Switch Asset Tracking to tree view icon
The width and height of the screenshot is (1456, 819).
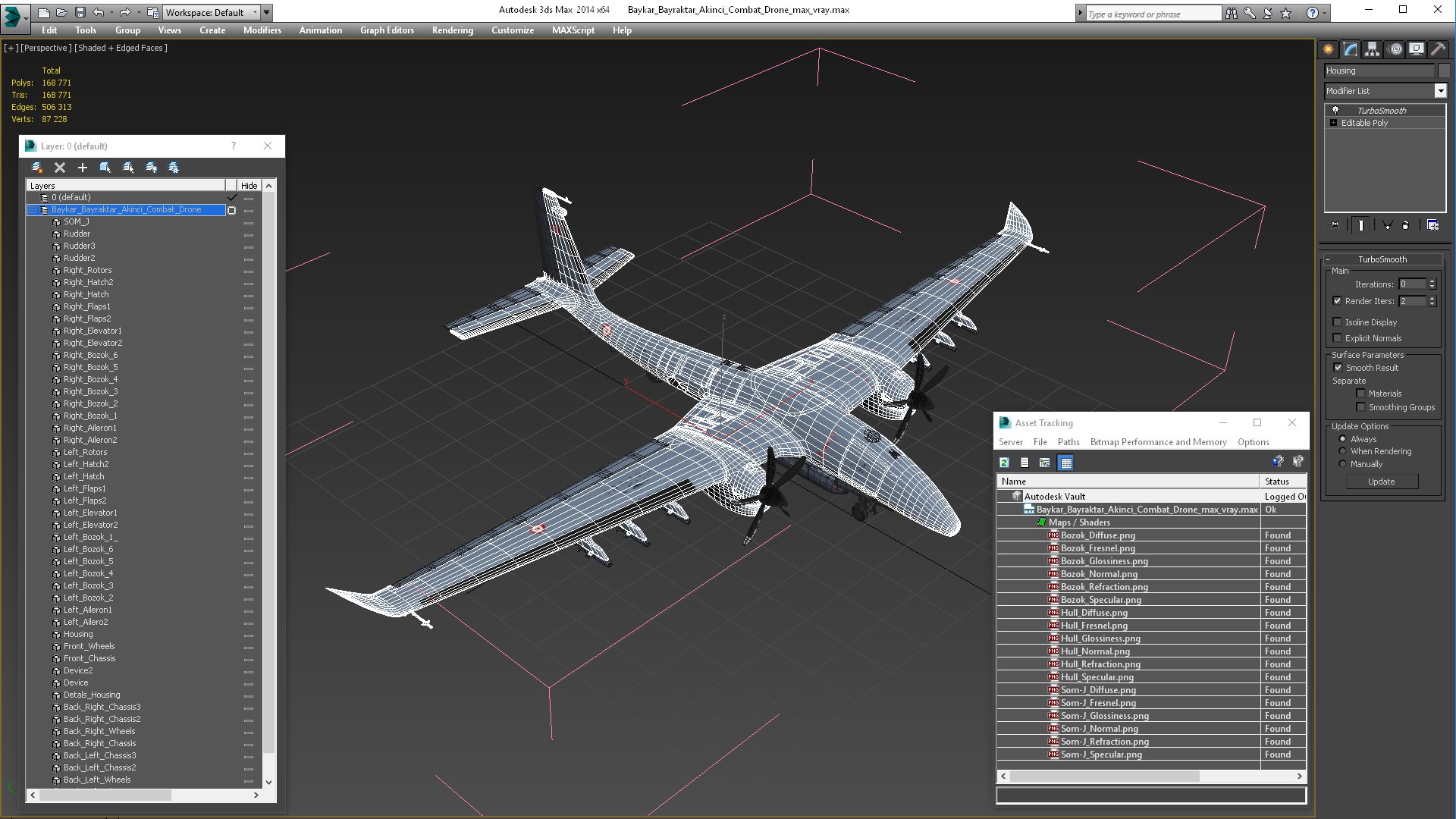coord(1045,463)
